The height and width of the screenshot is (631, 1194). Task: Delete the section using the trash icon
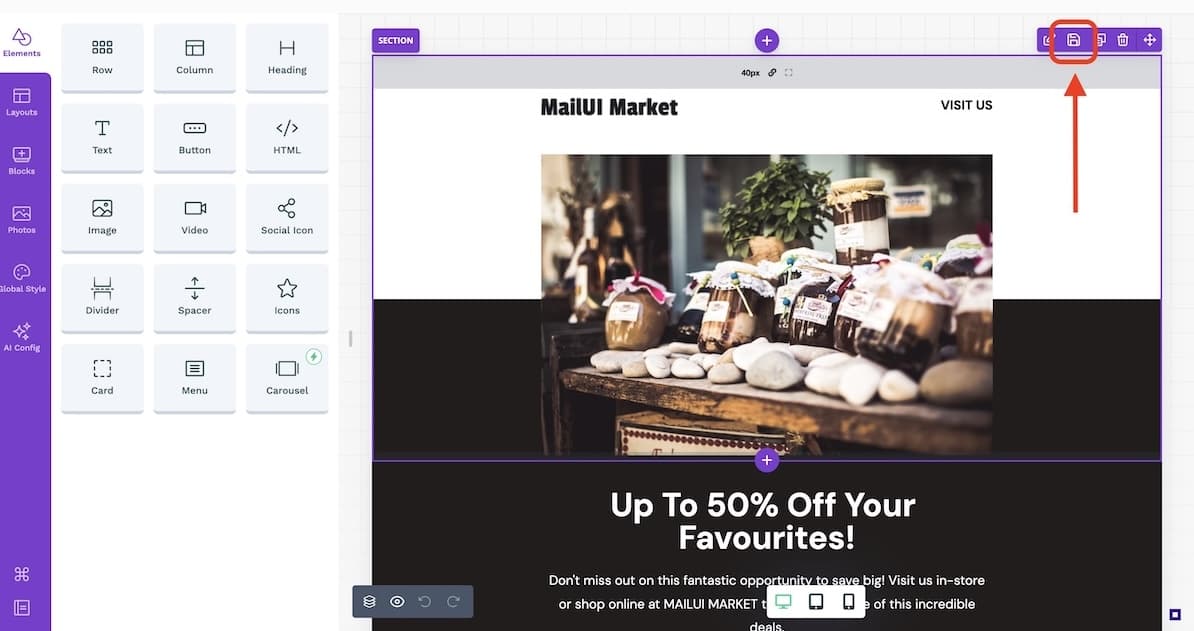pos(1122,40)
